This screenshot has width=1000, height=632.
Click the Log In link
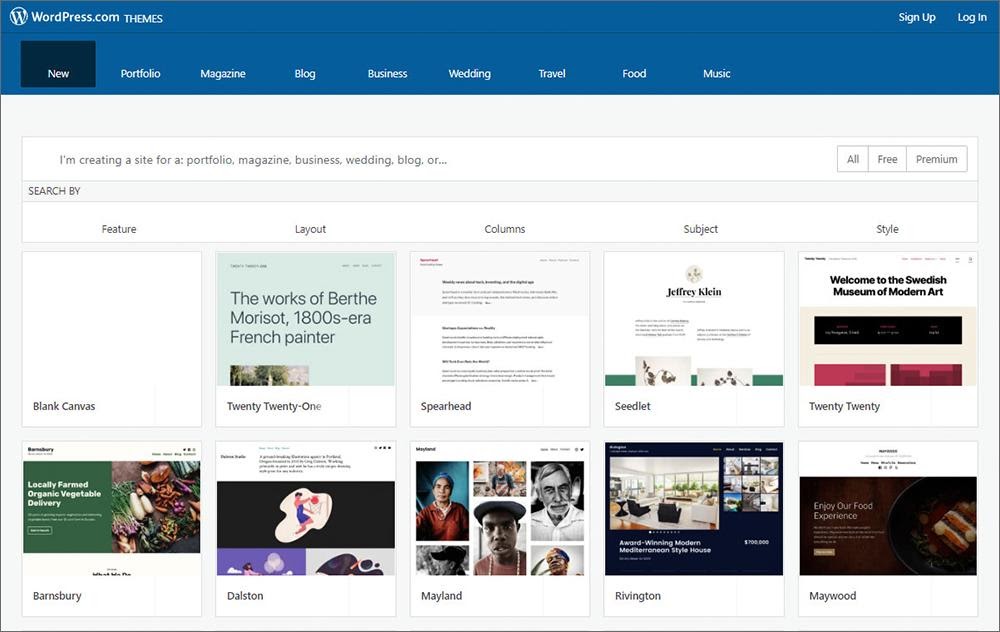pos(971,17)
